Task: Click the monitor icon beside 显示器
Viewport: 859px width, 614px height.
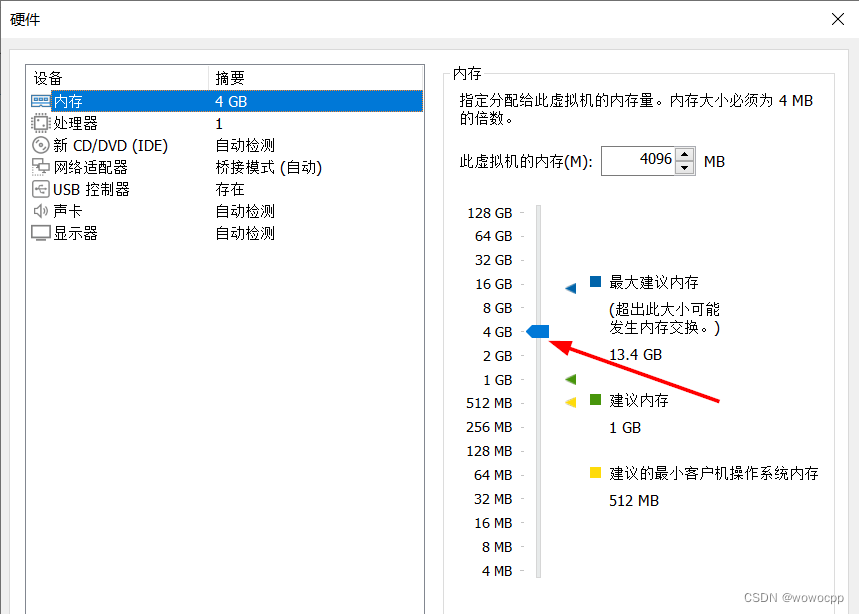Action: point(38,233)
